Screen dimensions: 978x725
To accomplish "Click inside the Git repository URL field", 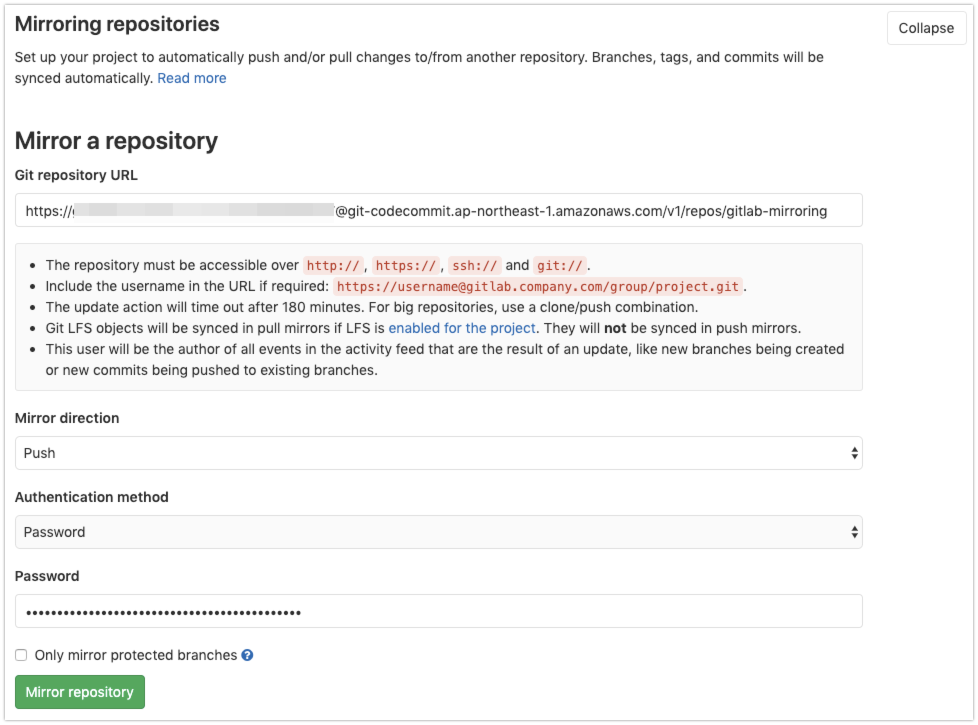I will [x=440, y=210].
